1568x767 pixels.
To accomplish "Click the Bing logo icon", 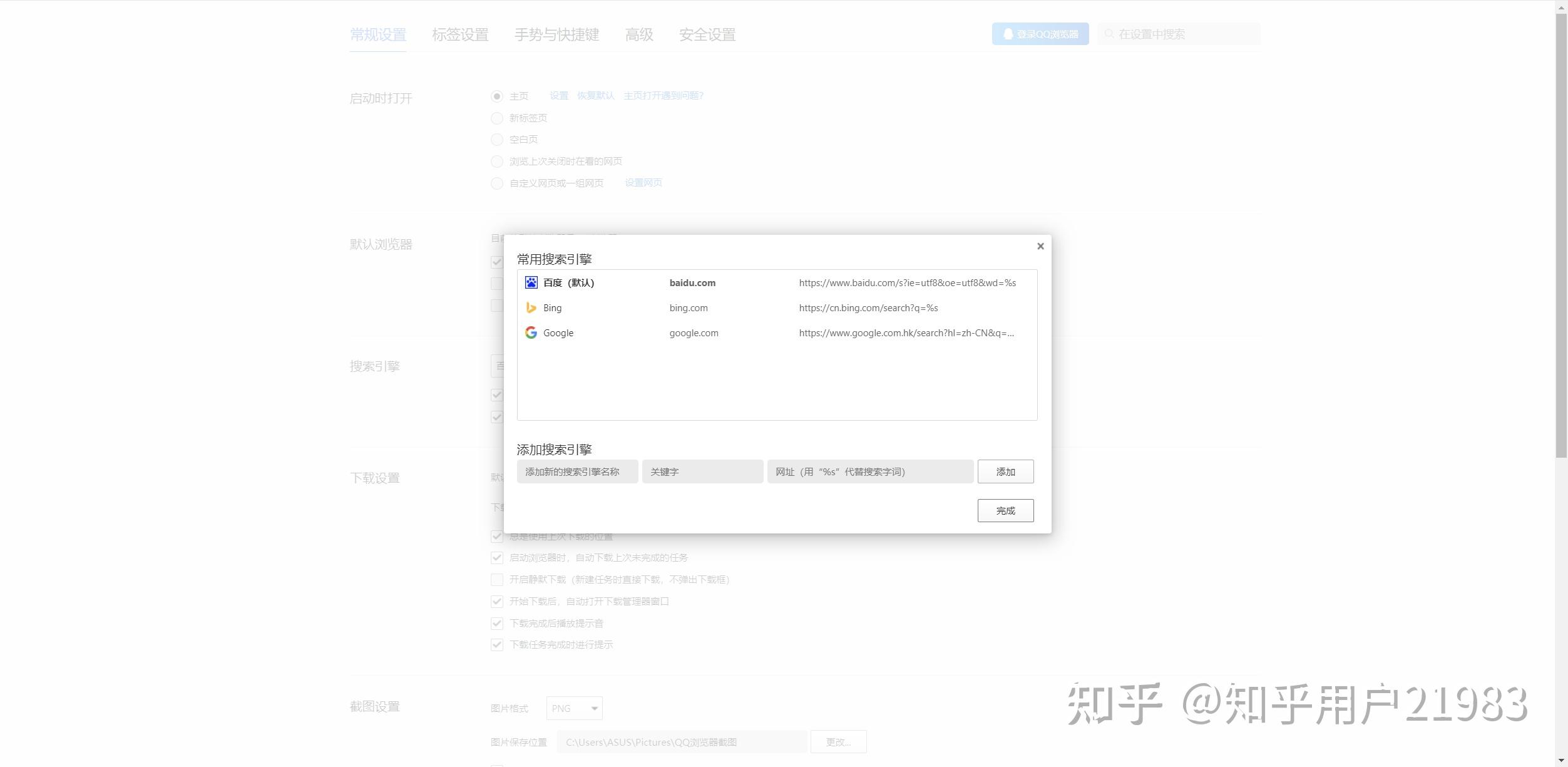I will (531, 307).
